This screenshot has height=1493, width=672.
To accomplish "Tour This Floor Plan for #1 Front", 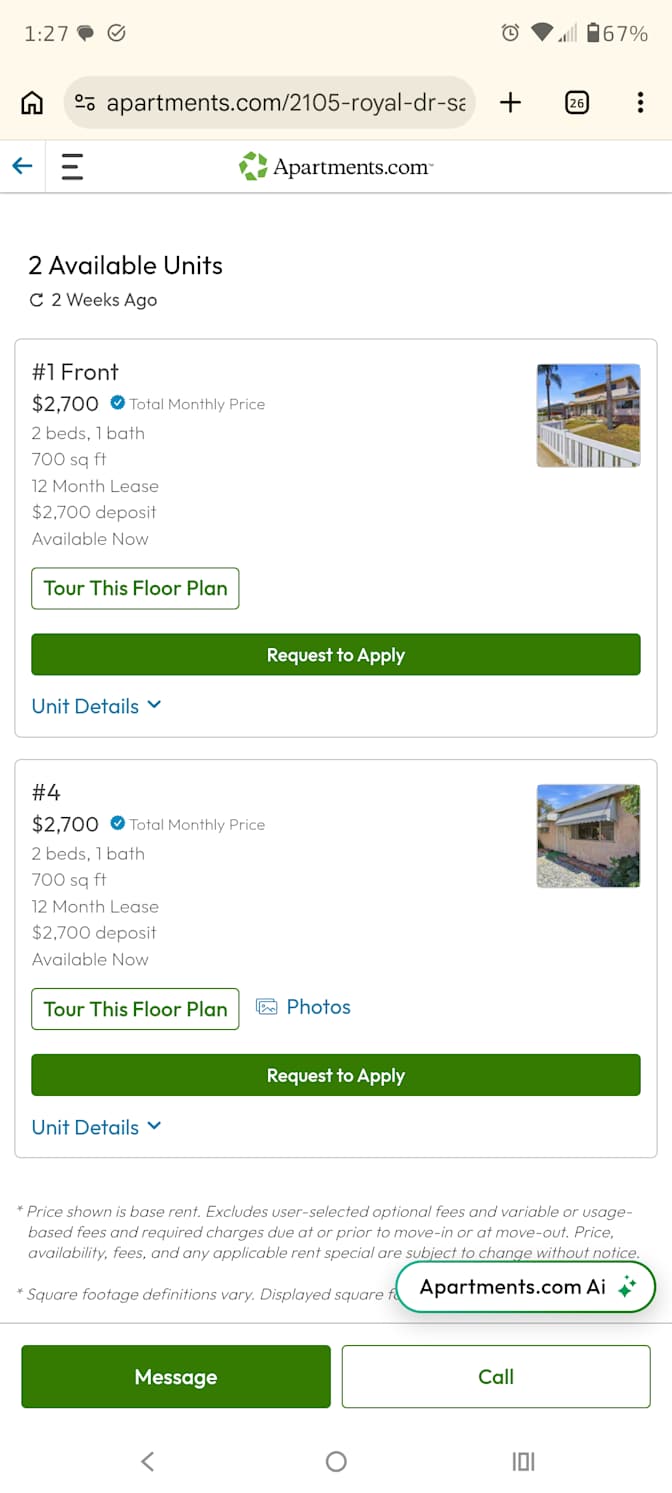I will 135,588.
